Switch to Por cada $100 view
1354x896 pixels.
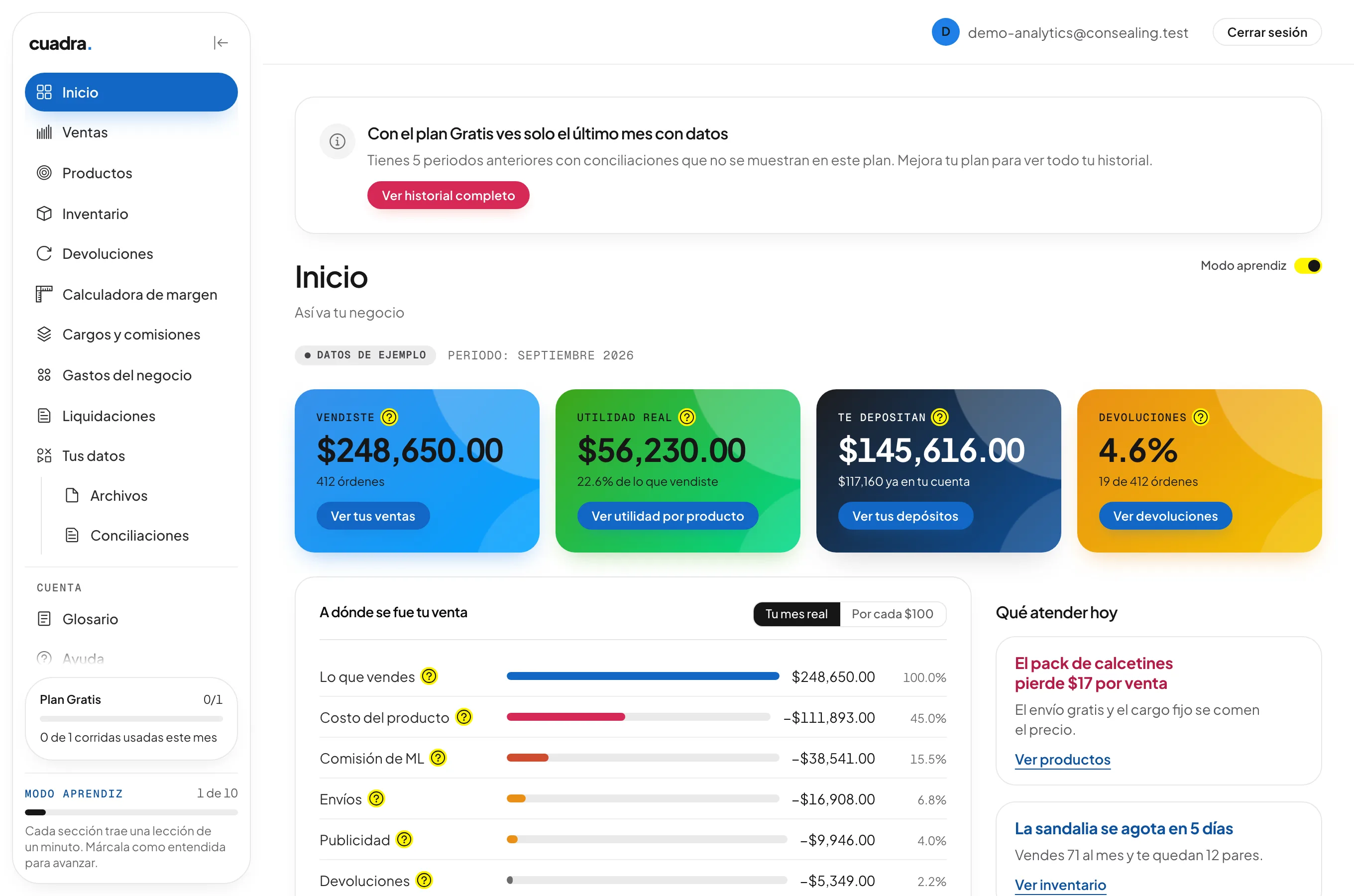pos(893,614)
